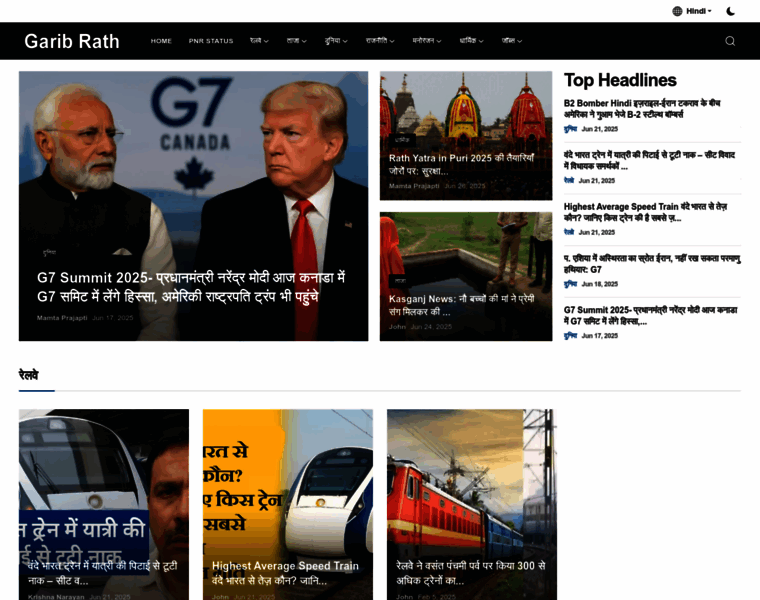760x600 pixels.
Task: Open रेलवे ने वसंत पंचमी पर्व card title
Action: click(471, 573)
